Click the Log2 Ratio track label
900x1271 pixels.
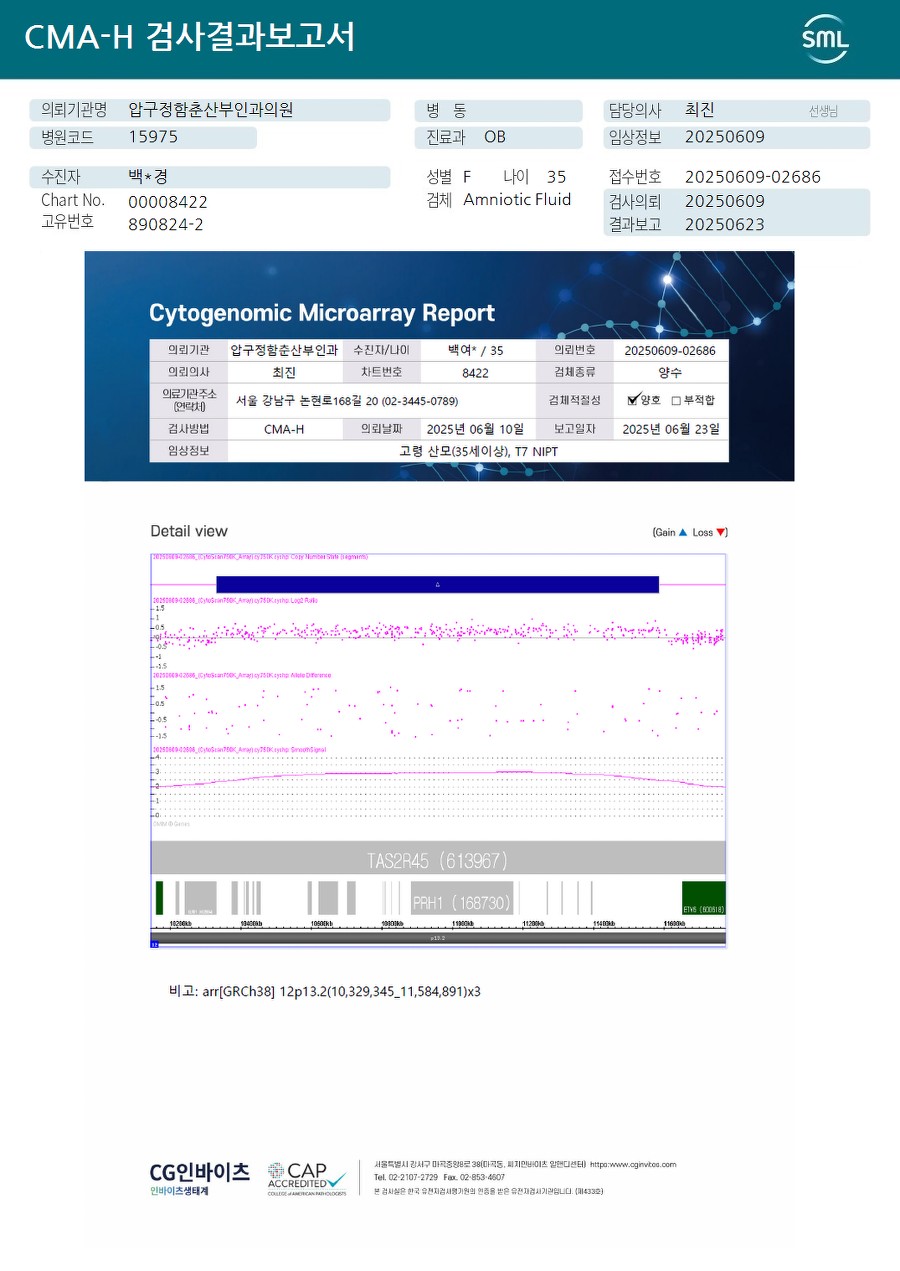[234, 600]
